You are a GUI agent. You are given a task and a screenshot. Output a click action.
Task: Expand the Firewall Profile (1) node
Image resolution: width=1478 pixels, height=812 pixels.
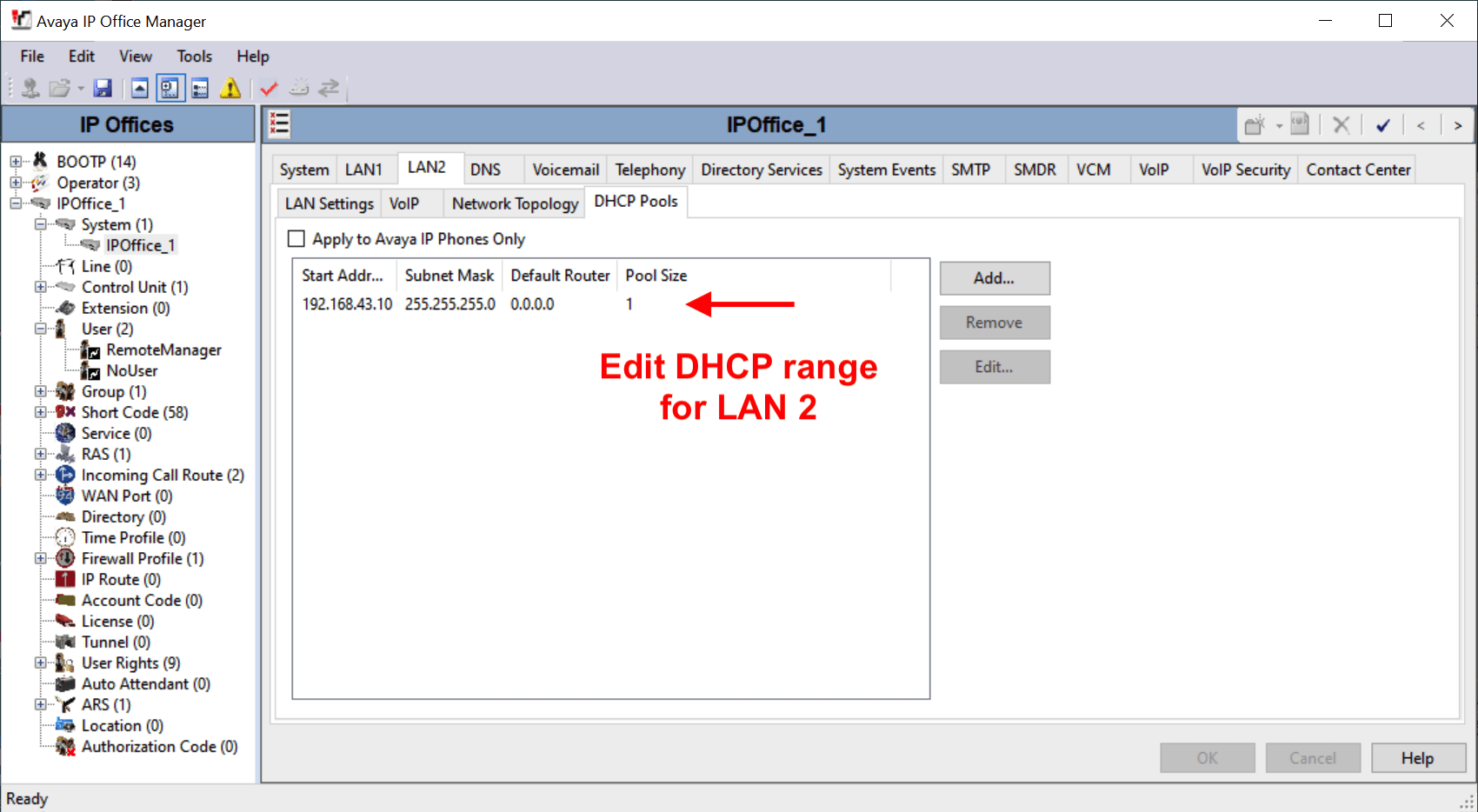pyautogui.click(x=40, y=558)
